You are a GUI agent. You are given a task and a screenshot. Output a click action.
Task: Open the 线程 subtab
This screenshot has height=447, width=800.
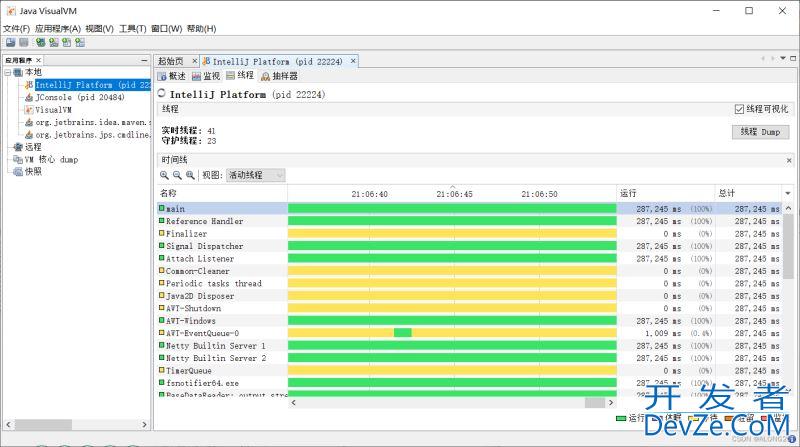[240, 76]
